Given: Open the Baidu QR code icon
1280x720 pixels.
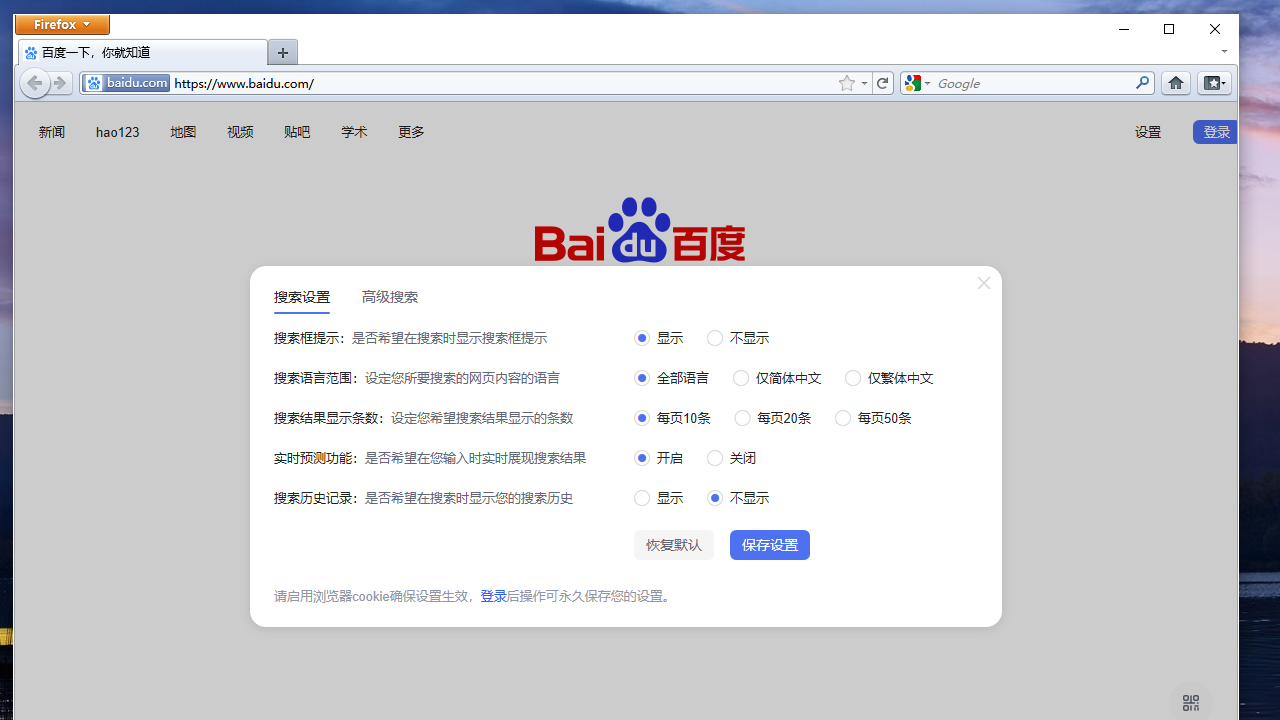Looking at the screenshot, I should pos(1190,702).
